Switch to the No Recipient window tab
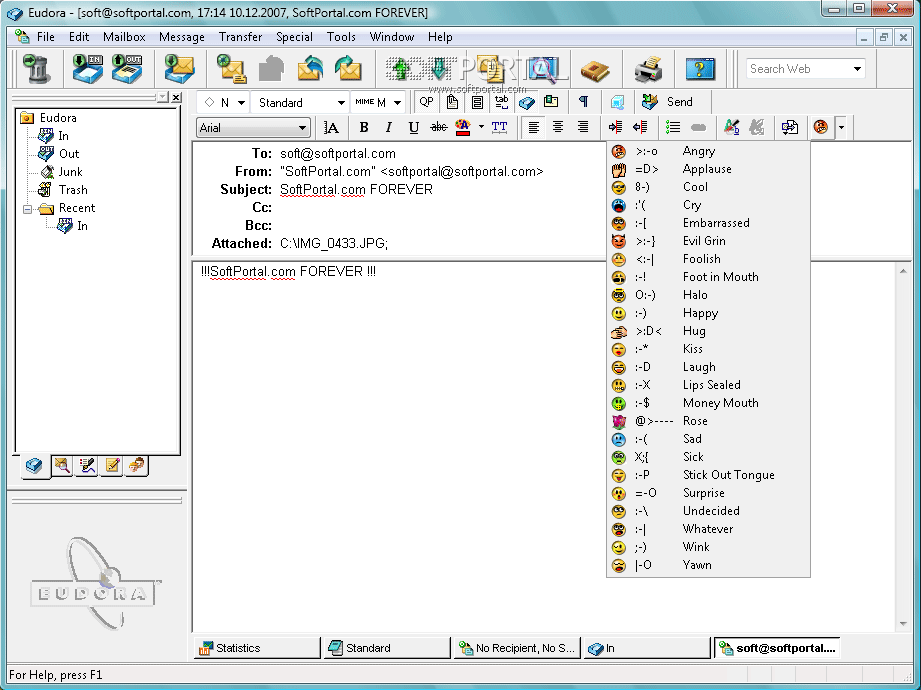The height and width of the screenshot is (690, 921). pos(516,648)
